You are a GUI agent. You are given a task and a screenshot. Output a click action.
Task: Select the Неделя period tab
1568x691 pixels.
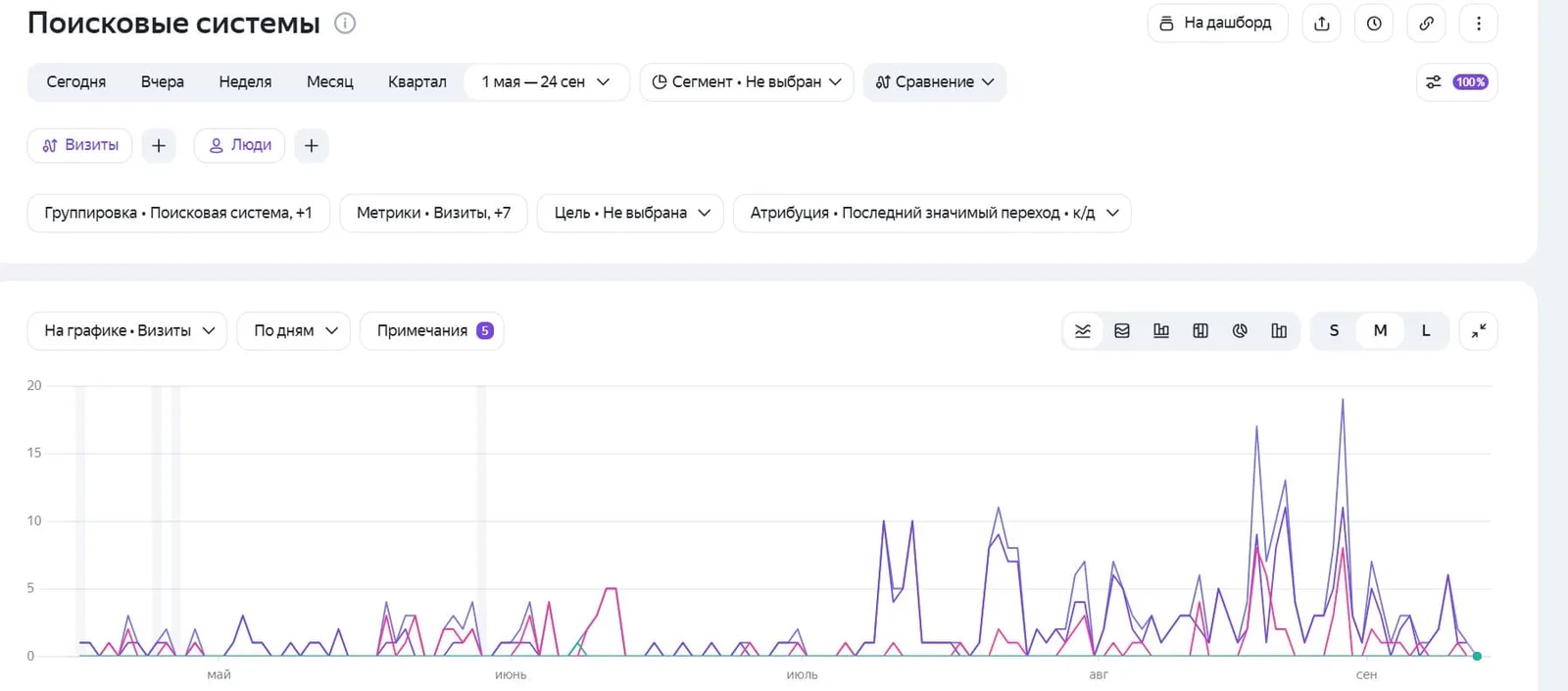[x=245, y=82]
